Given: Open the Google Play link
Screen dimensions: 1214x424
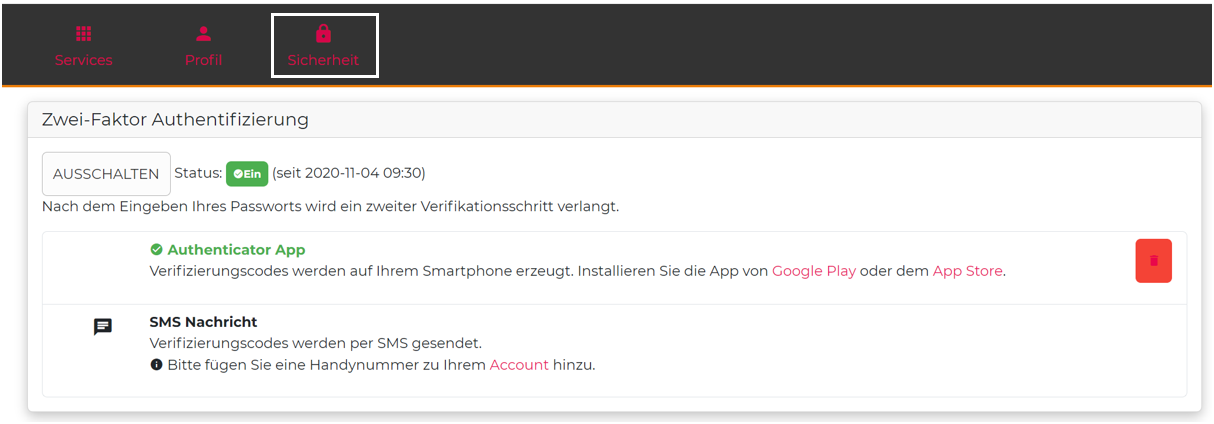Looking at the screenshot, I should coord(813,271).
